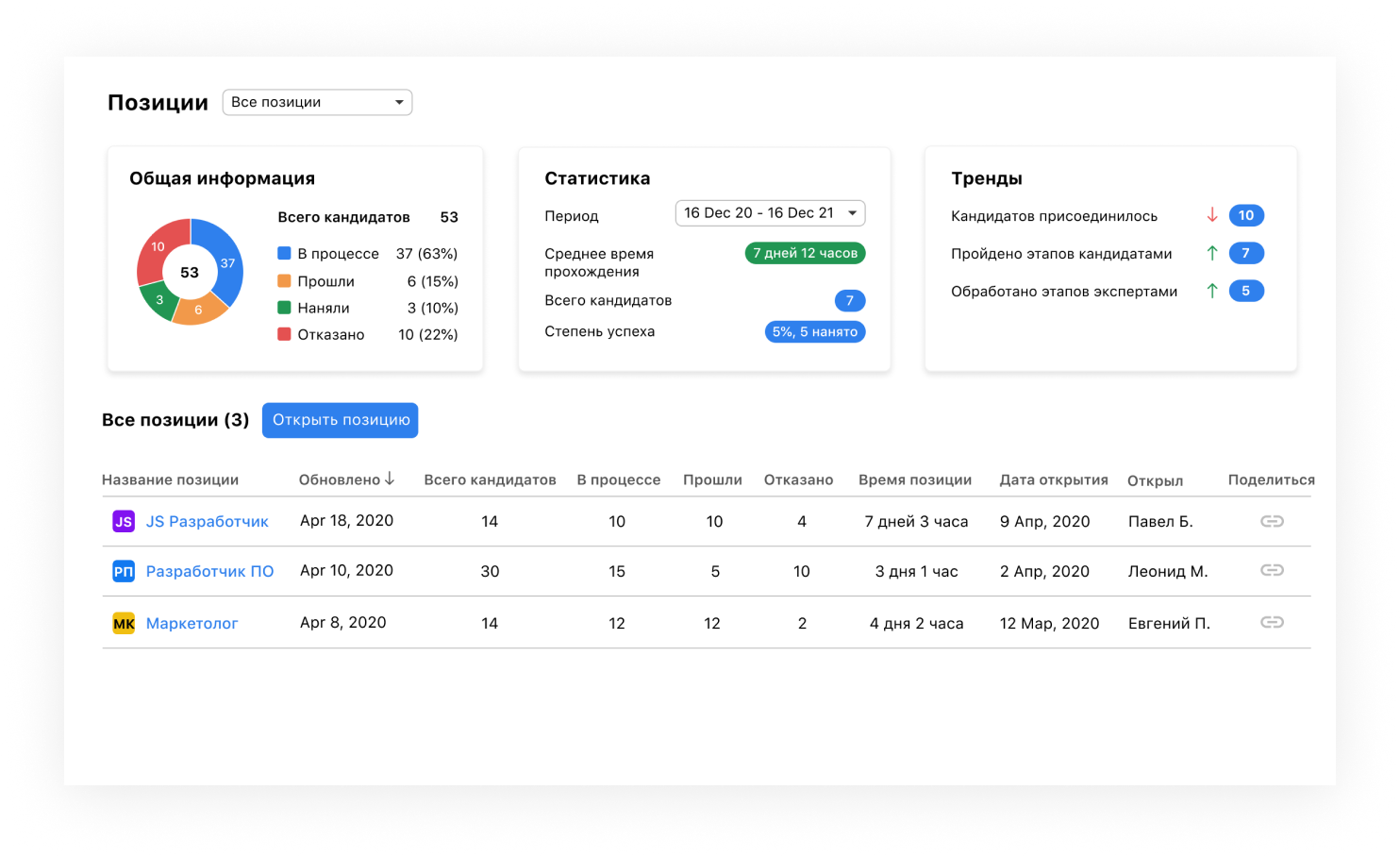
Task: Open the Разработчик ПО position link
Action: point(209,571)
